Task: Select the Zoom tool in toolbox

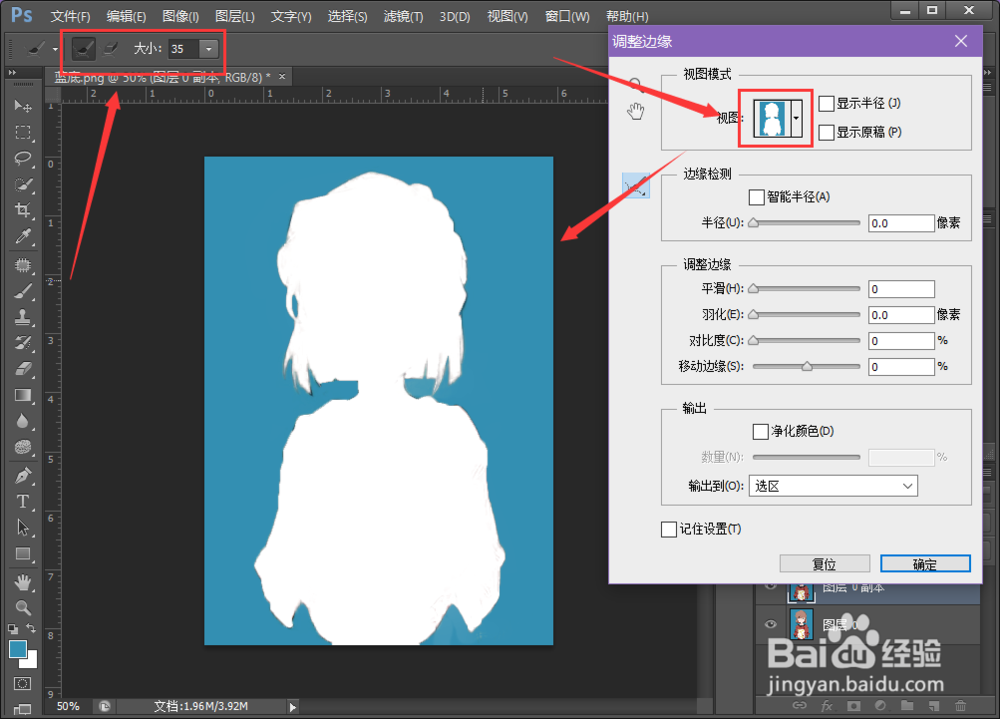Action: coord(23,607)
